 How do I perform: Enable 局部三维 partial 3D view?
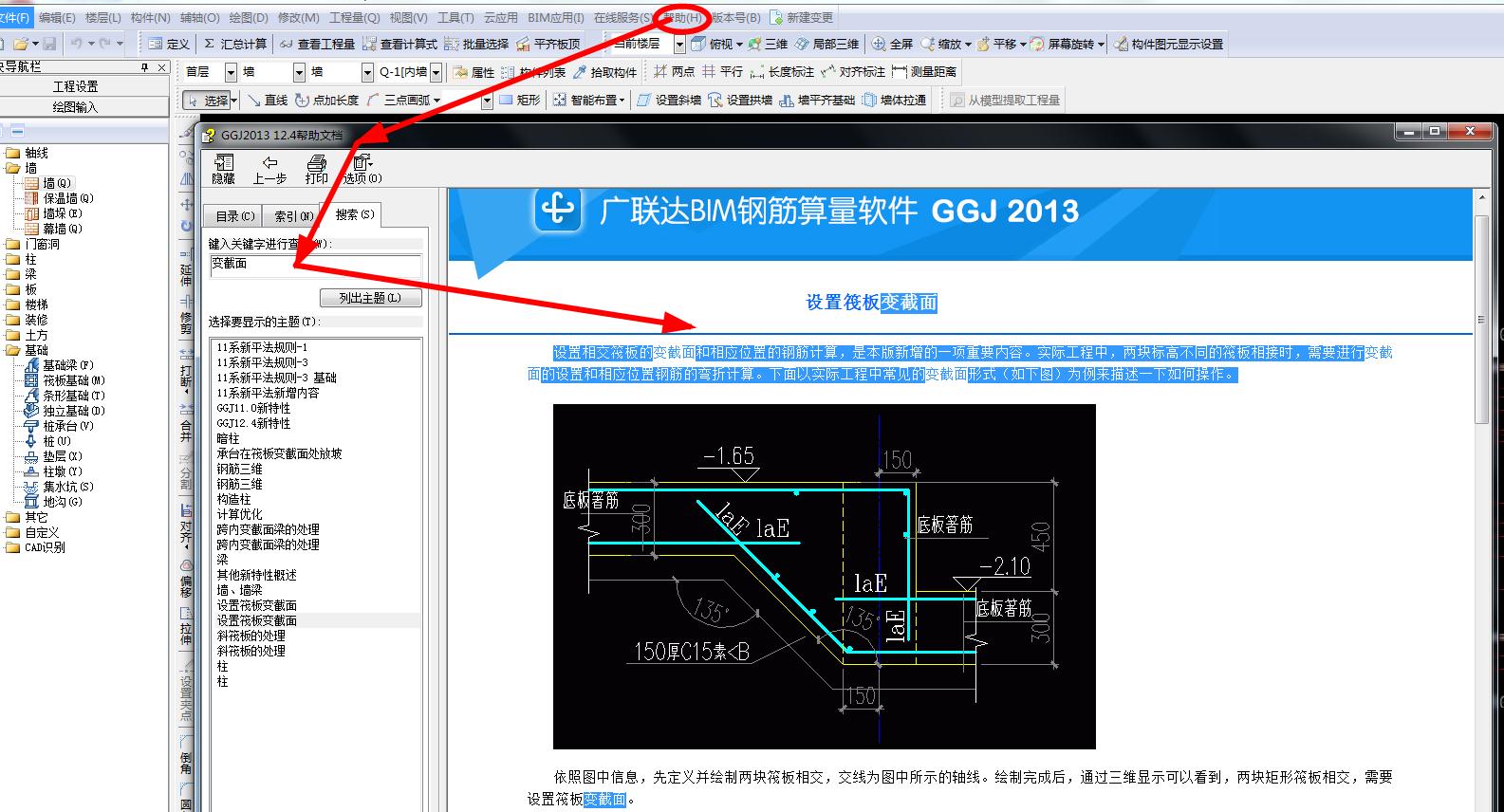coord(826,44)
